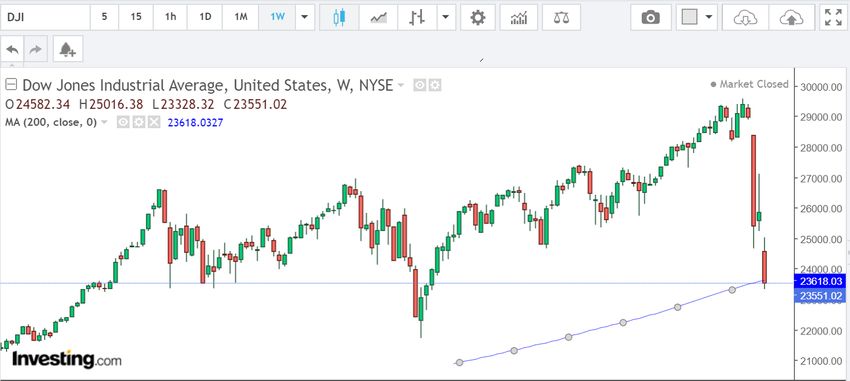Toggle visibility of the MA 200 indicator
Screen dimensions: 850x381
click(123, 122)
